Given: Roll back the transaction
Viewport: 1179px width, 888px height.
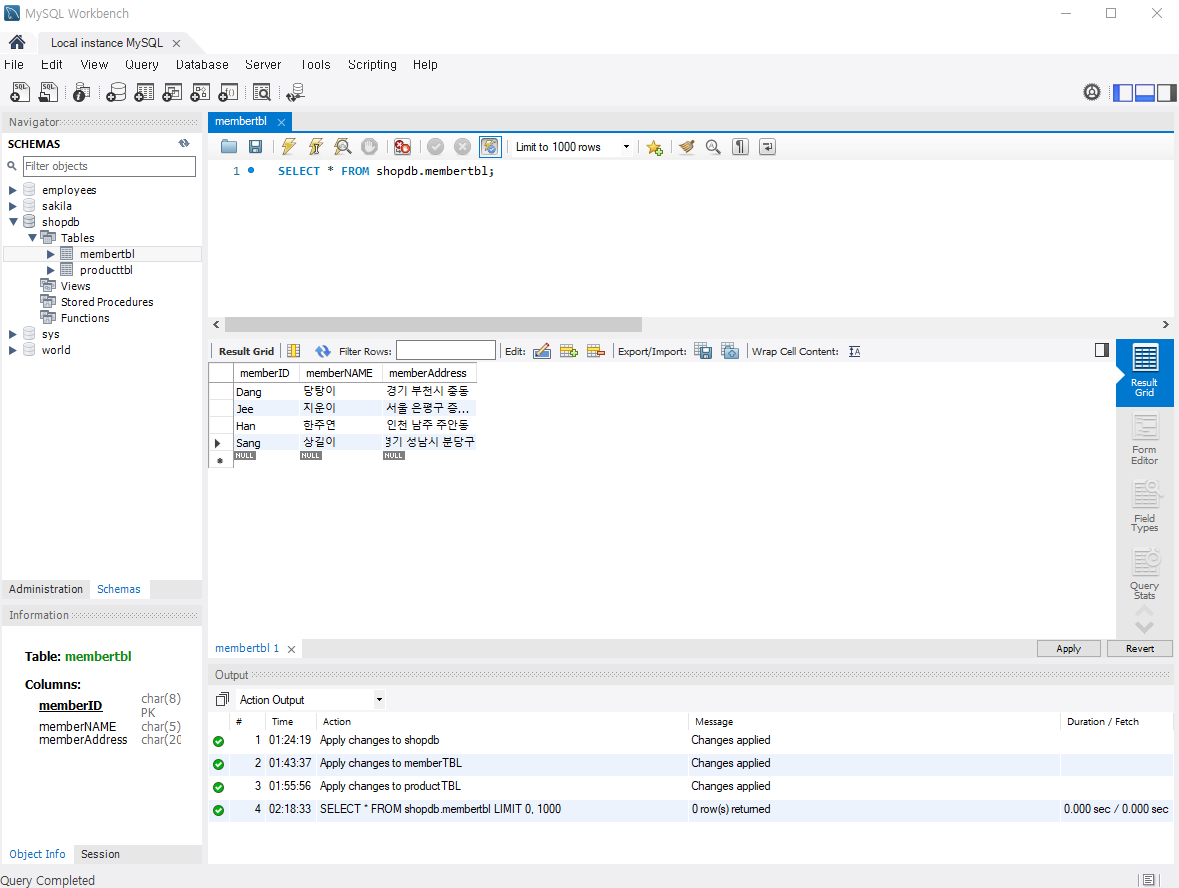Looking at the screenshot, I should point(462,147).
